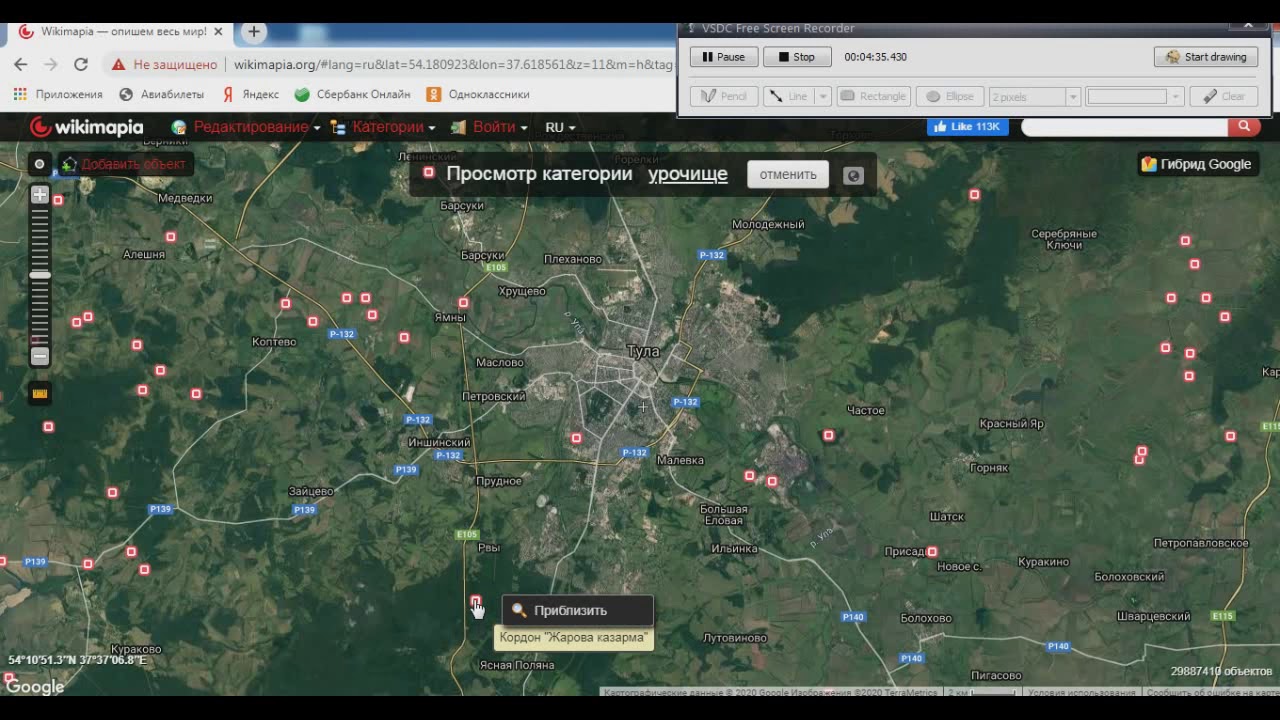Open the Авиабилеты bookmark
The width and height of the screenshot is (1280, 720).
(161, 94)
